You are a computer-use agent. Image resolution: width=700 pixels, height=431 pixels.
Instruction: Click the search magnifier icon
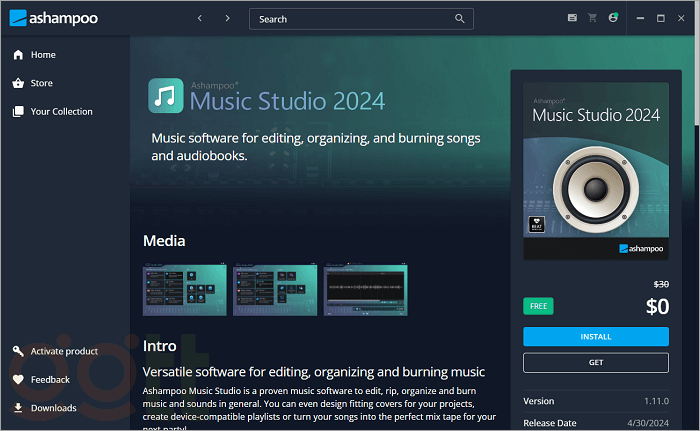(x=460, y=18)
